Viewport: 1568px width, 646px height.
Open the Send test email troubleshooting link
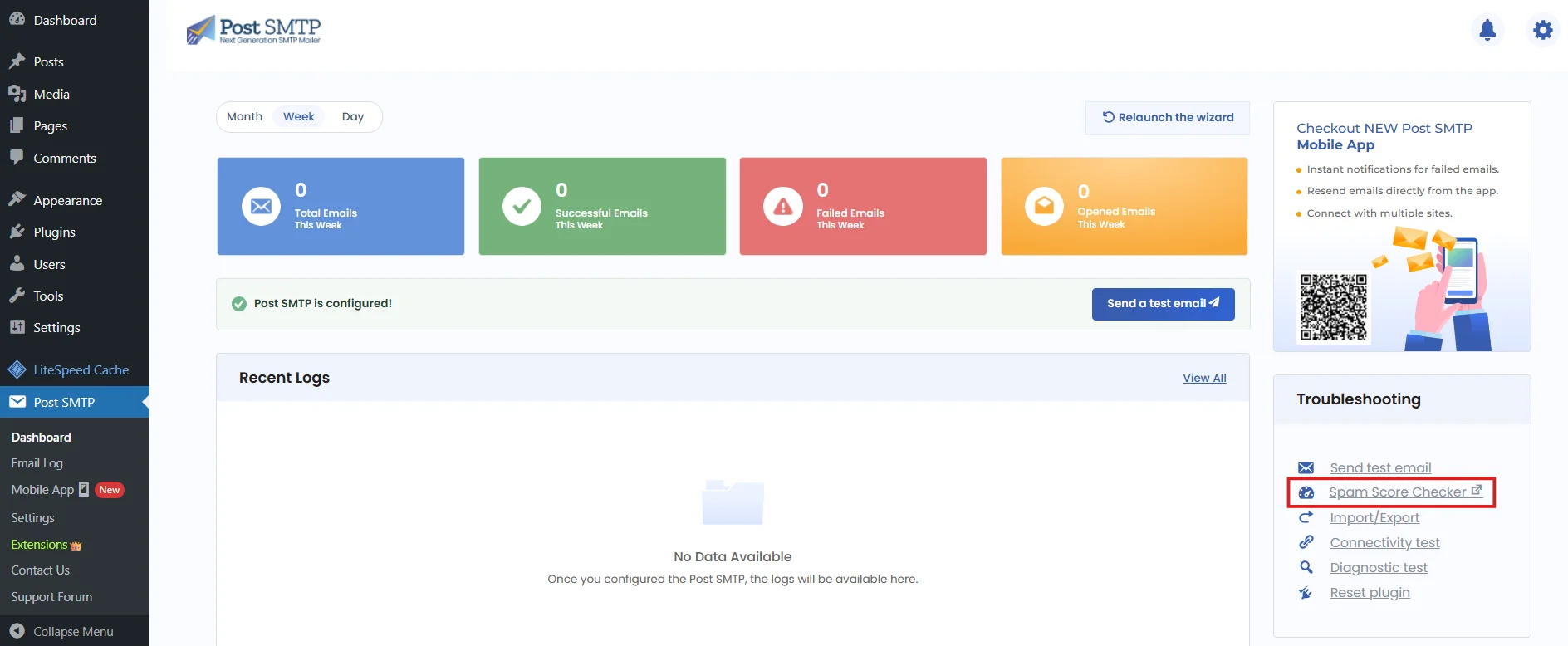1380,467
